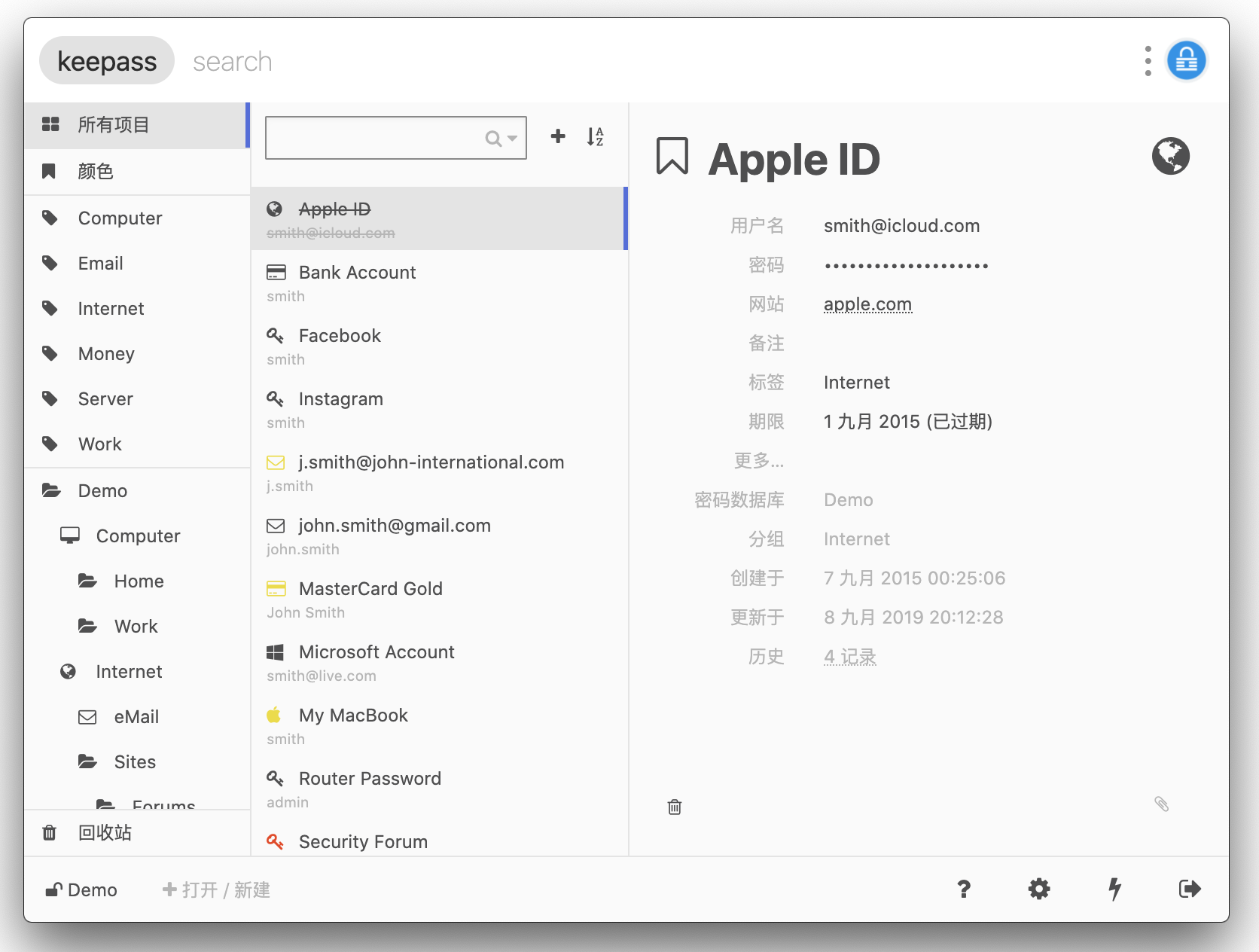Open the search options dropdown arrow
This screenshot has width=1259, height=952.
tap(511, 138)
